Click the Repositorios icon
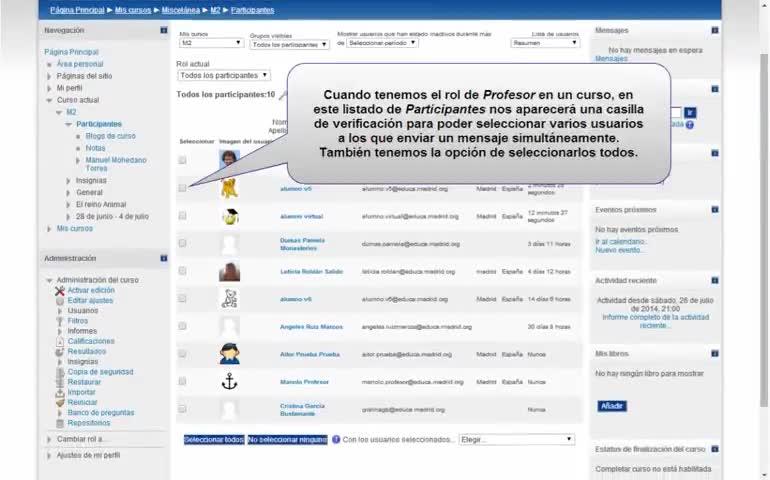This screenshot has height=480, width=770. click(60, 423)
